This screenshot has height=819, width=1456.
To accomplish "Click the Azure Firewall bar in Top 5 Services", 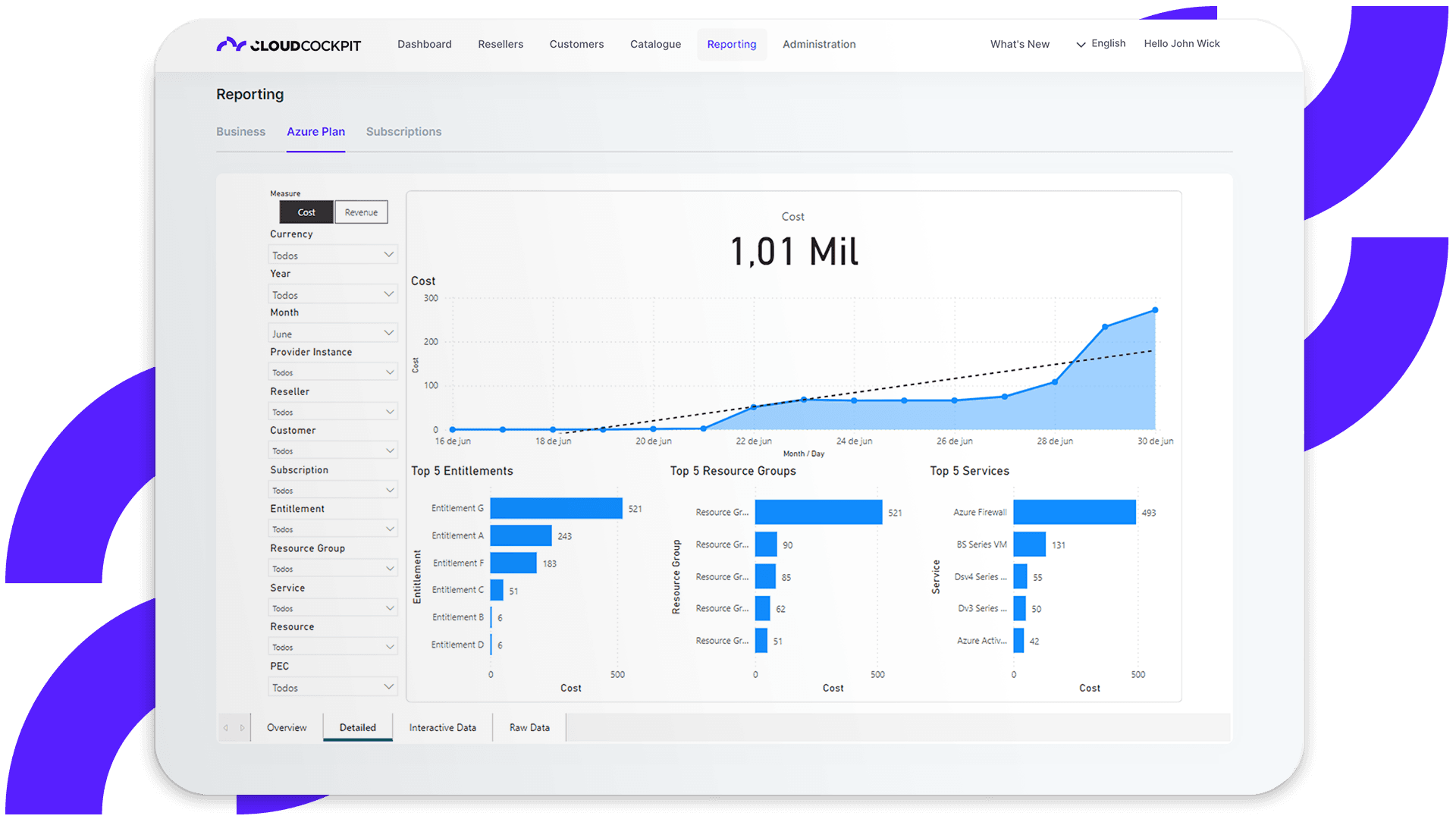I will click(1074, 513).
